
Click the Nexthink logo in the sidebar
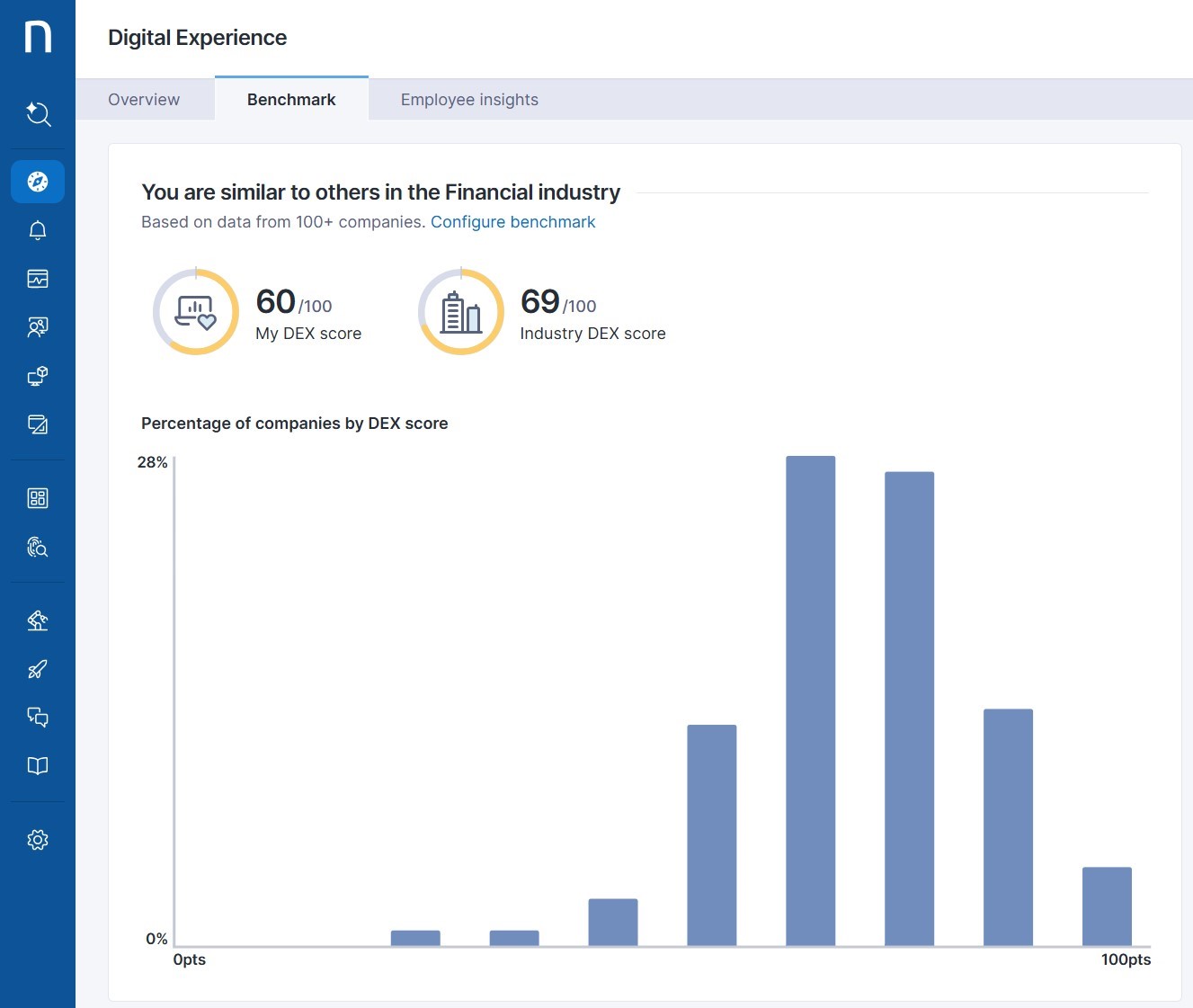pos(38,38)
